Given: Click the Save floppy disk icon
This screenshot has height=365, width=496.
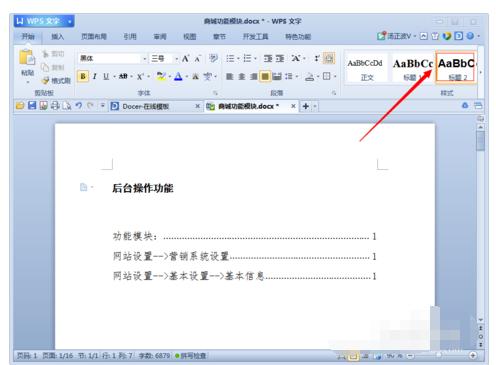Looking at the screenshot, I should [x=32, y=106].
